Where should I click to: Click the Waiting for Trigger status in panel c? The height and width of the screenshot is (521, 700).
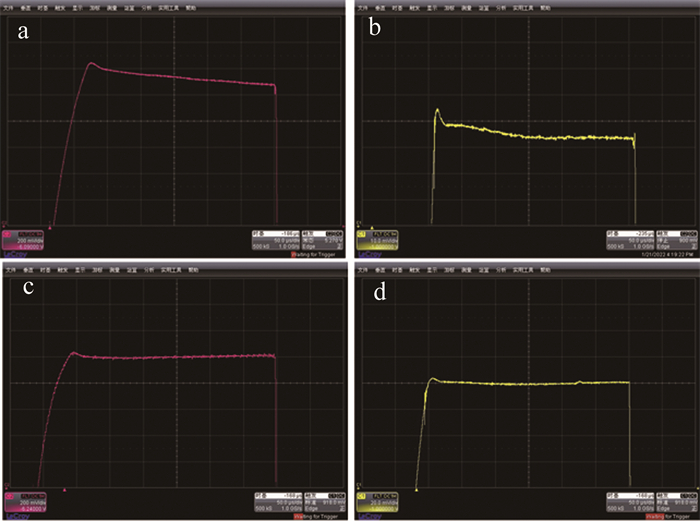pos(315,516)
